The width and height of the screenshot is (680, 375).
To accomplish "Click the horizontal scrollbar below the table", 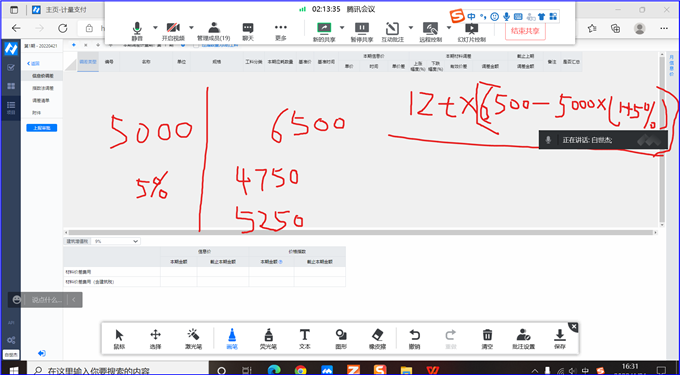I will click(361, 232).
